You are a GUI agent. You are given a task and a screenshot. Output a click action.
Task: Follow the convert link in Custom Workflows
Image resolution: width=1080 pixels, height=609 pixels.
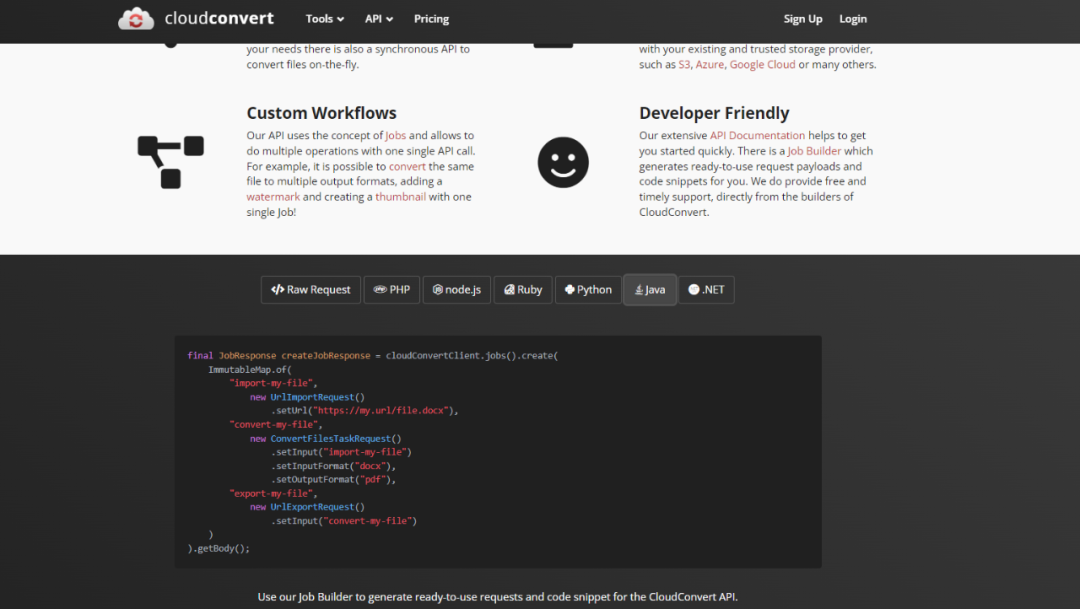(x=407, y=166)
